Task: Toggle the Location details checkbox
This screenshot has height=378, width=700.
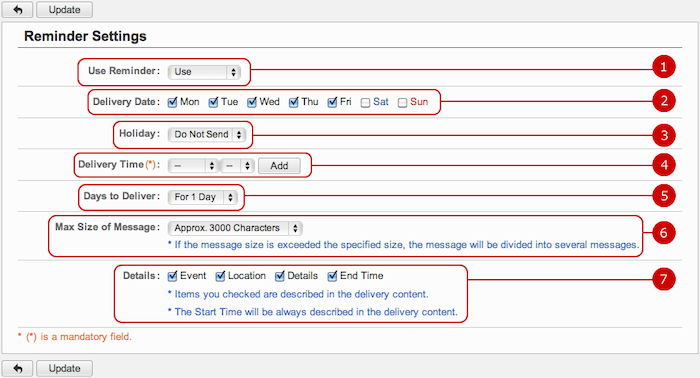Action: click(x=220, y=276)
